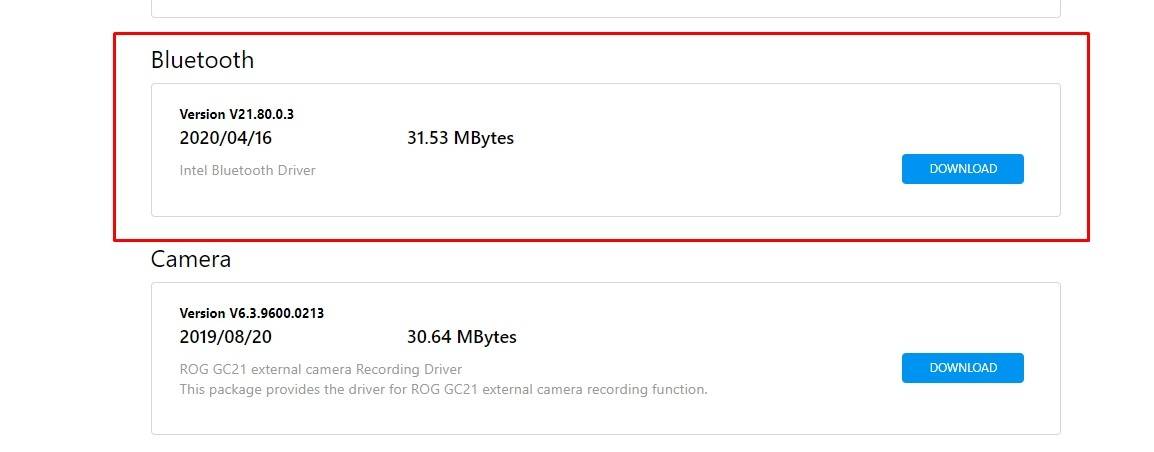Click the 'This package provides the driver' sentence
The width and height of the screenshot is (1154, 452).
click(x=443, y=389)
